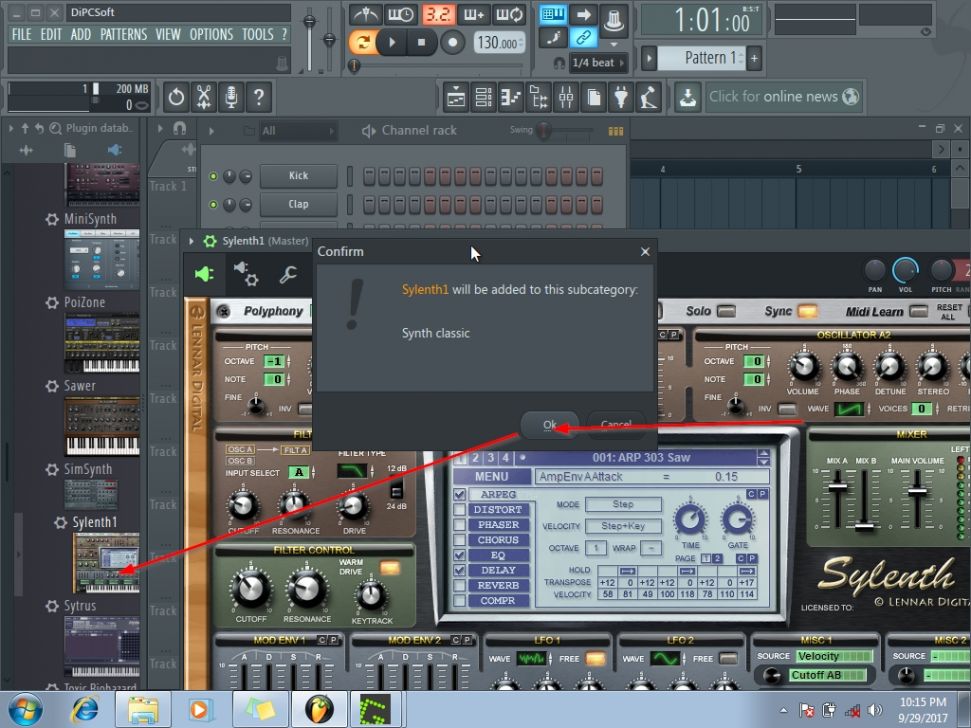Toggle the 3.2 countdown before recording
This screenshot has width=971, height=728.
pyautogui.click(x=438, y=14)
